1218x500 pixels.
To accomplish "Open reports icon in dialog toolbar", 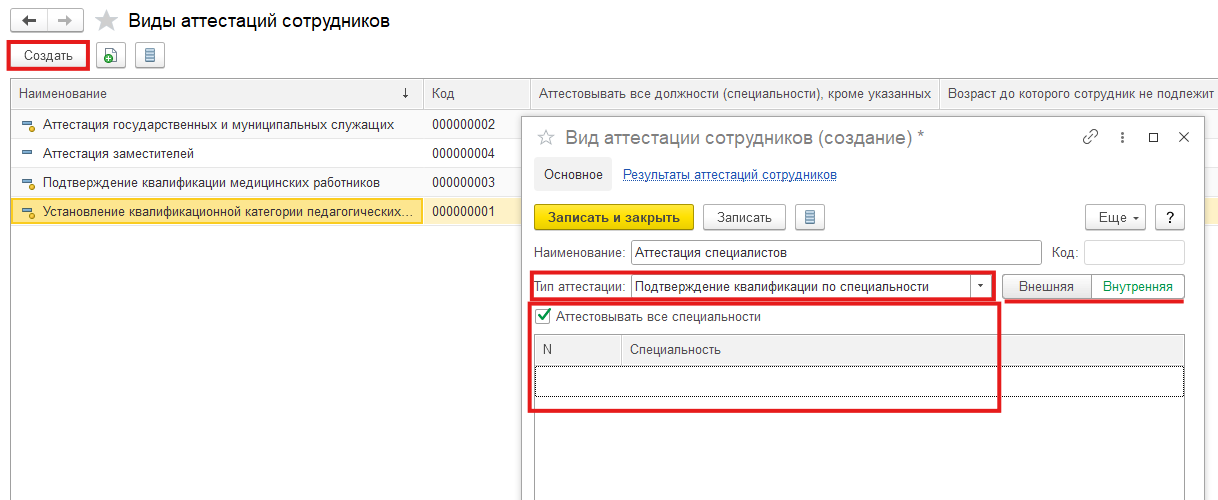I will (810, 217).
